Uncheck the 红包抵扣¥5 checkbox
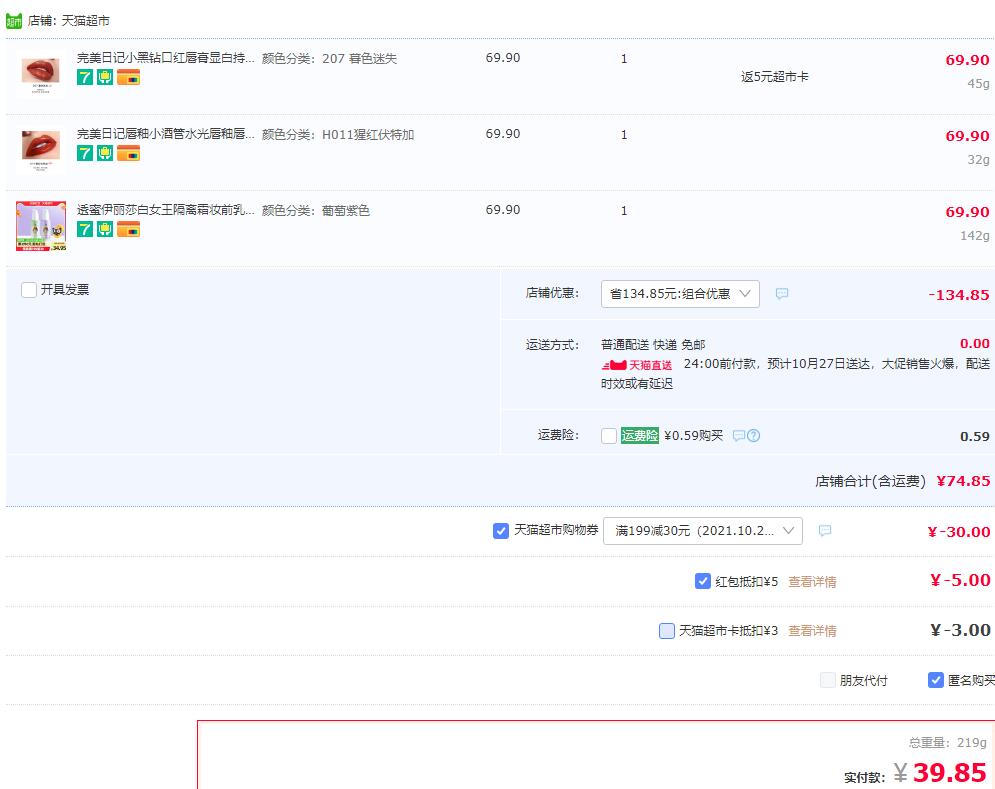Viewport: 995px width, 789px height. 702,581
